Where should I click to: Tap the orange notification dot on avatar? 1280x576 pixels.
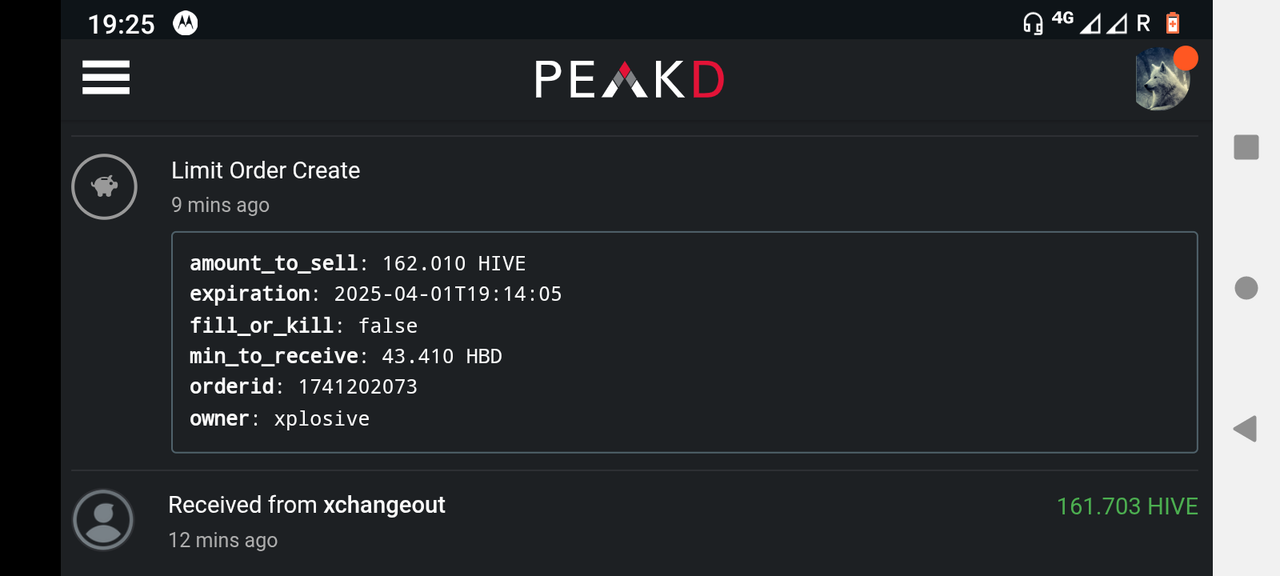point(1185,58)
